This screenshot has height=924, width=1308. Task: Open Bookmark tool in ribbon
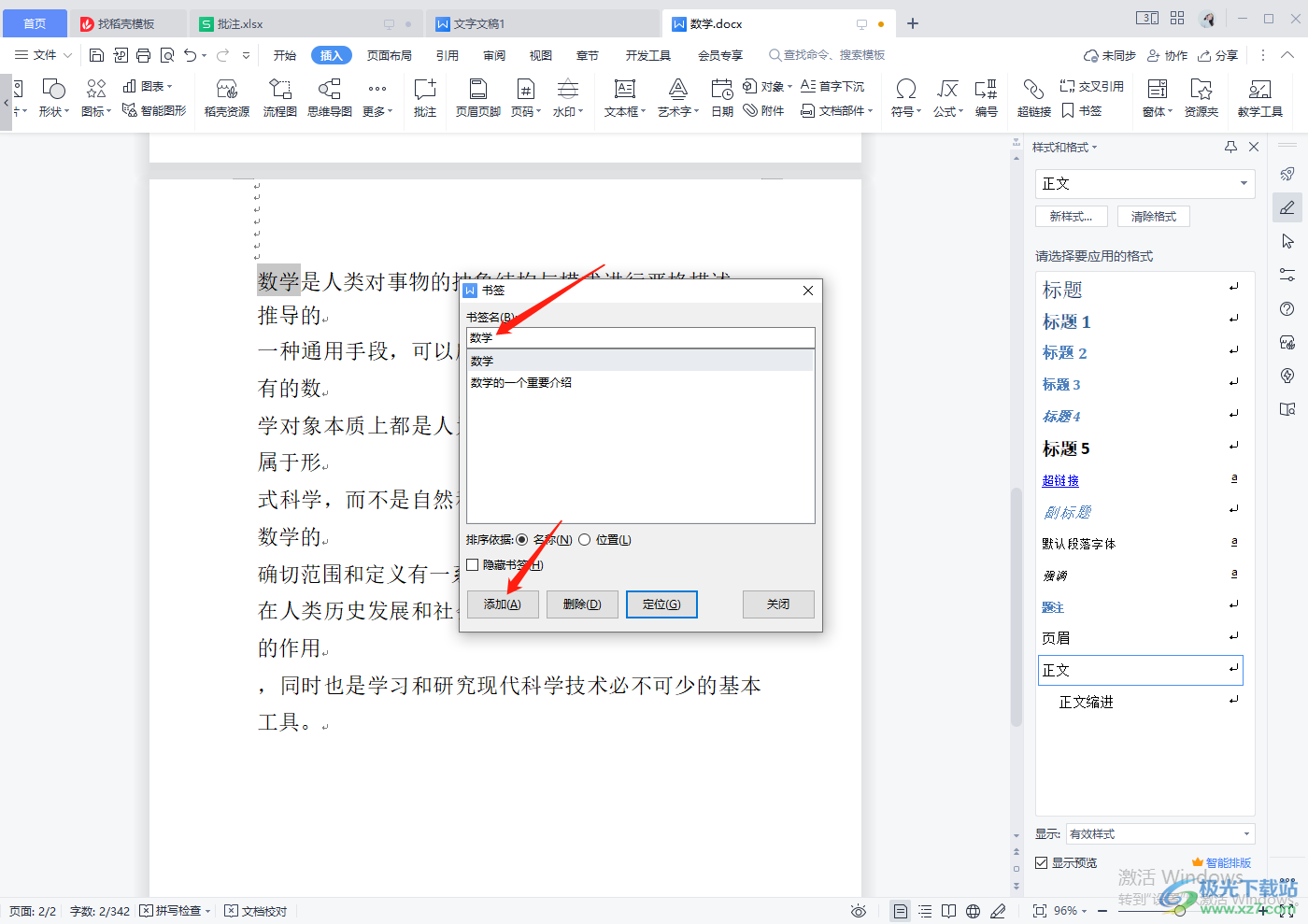tap(1082, 111)
